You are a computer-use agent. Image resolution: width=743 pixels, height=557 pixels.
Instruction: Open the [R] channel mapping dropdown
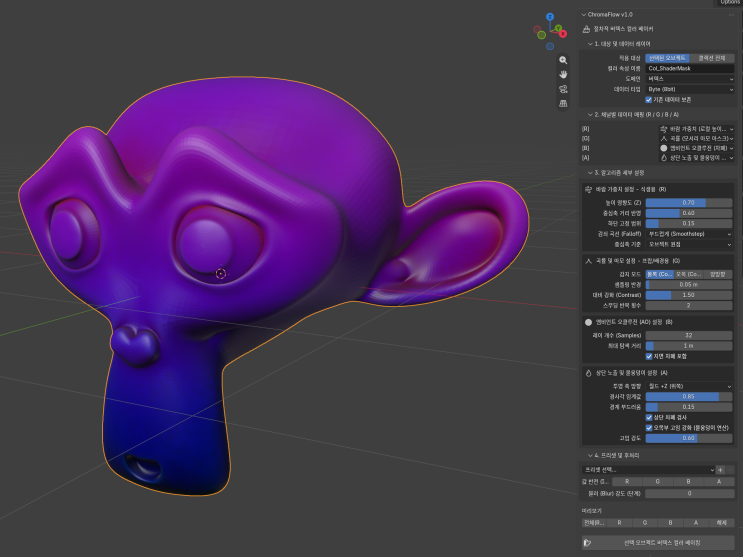pos(697,129)
